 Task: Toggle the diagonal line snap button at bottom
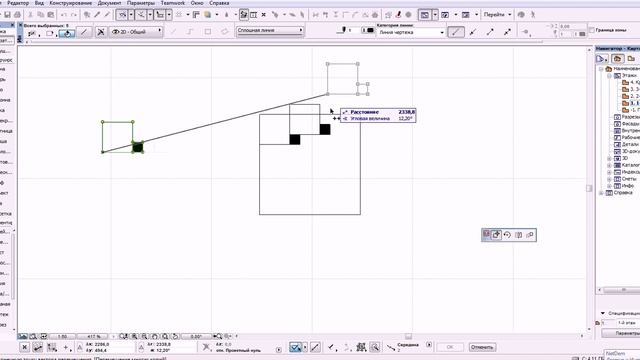point(315,347)
